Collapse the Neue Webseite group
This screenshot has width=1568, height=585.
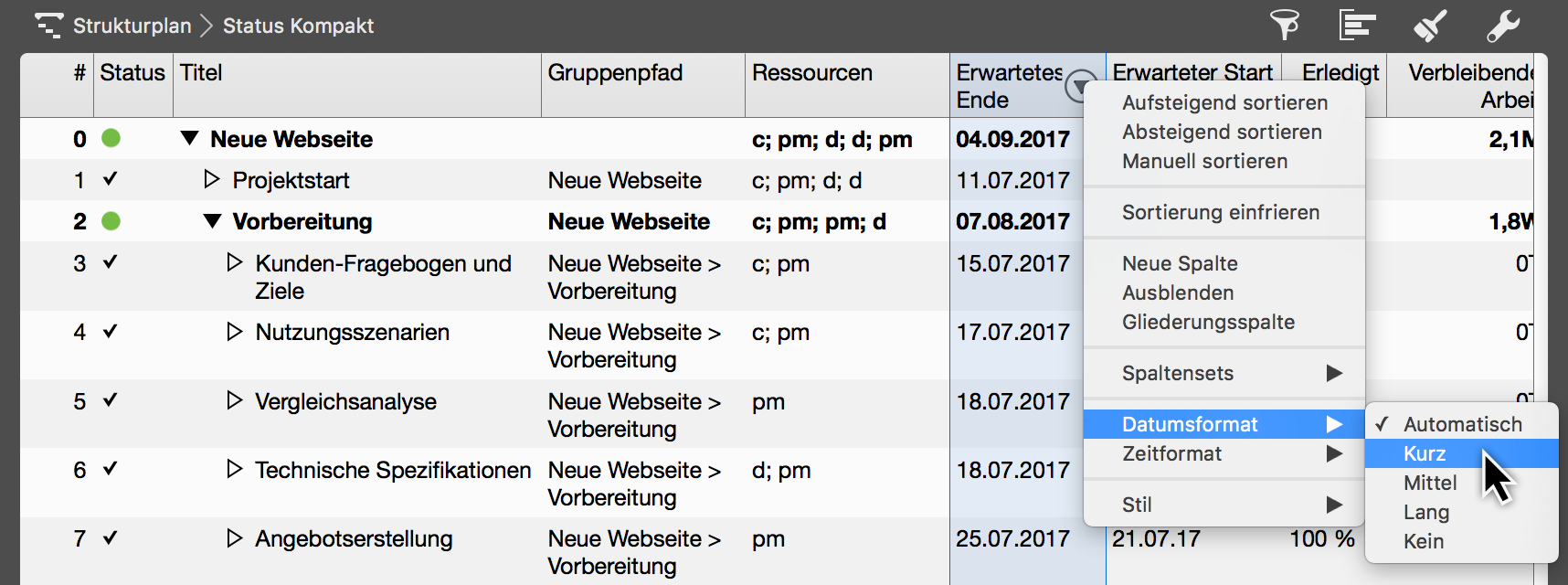(189, 139)
